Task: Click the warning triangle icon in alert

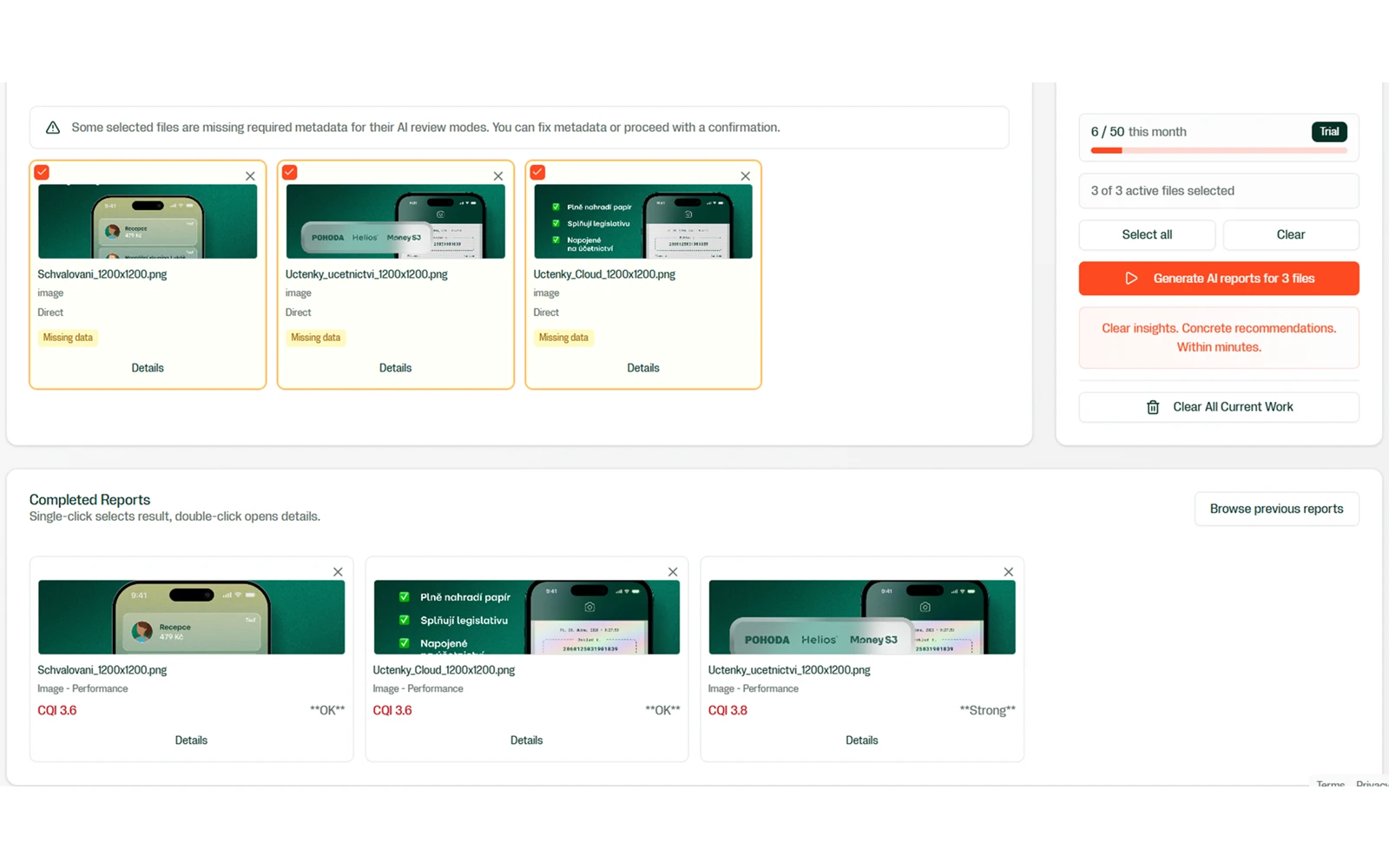Action: coord(53,128)
